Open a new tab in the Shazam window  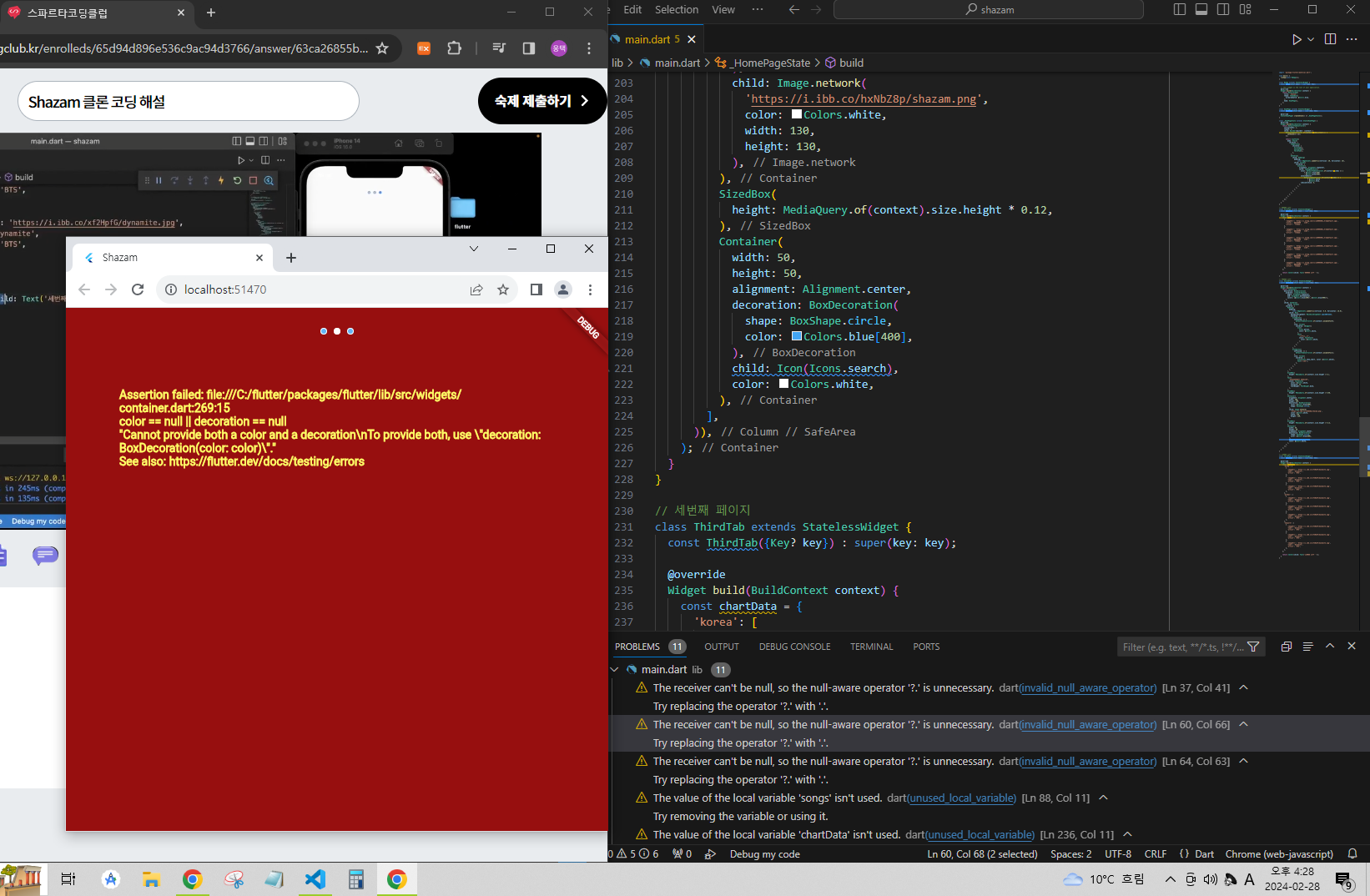[x=291, y=258]
